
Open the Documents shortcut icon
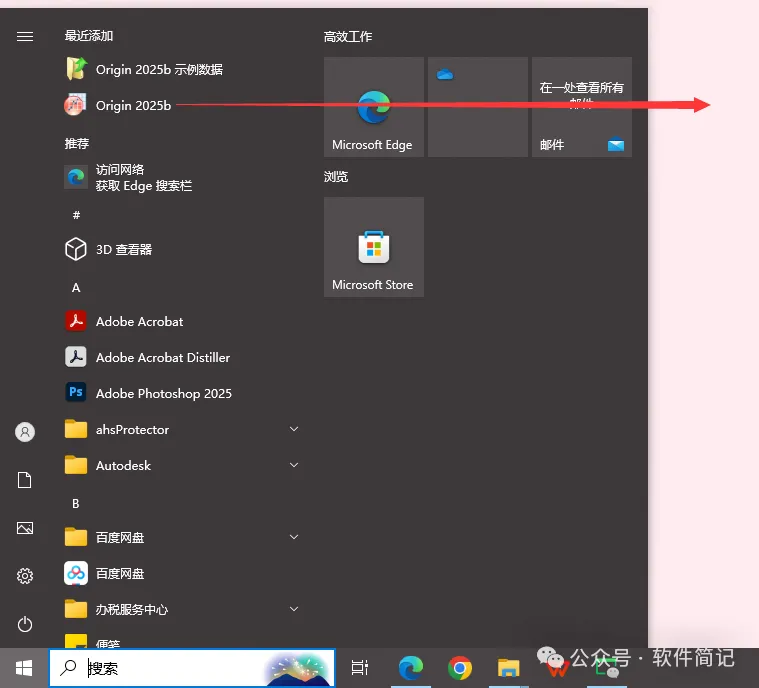click(25, 480)
